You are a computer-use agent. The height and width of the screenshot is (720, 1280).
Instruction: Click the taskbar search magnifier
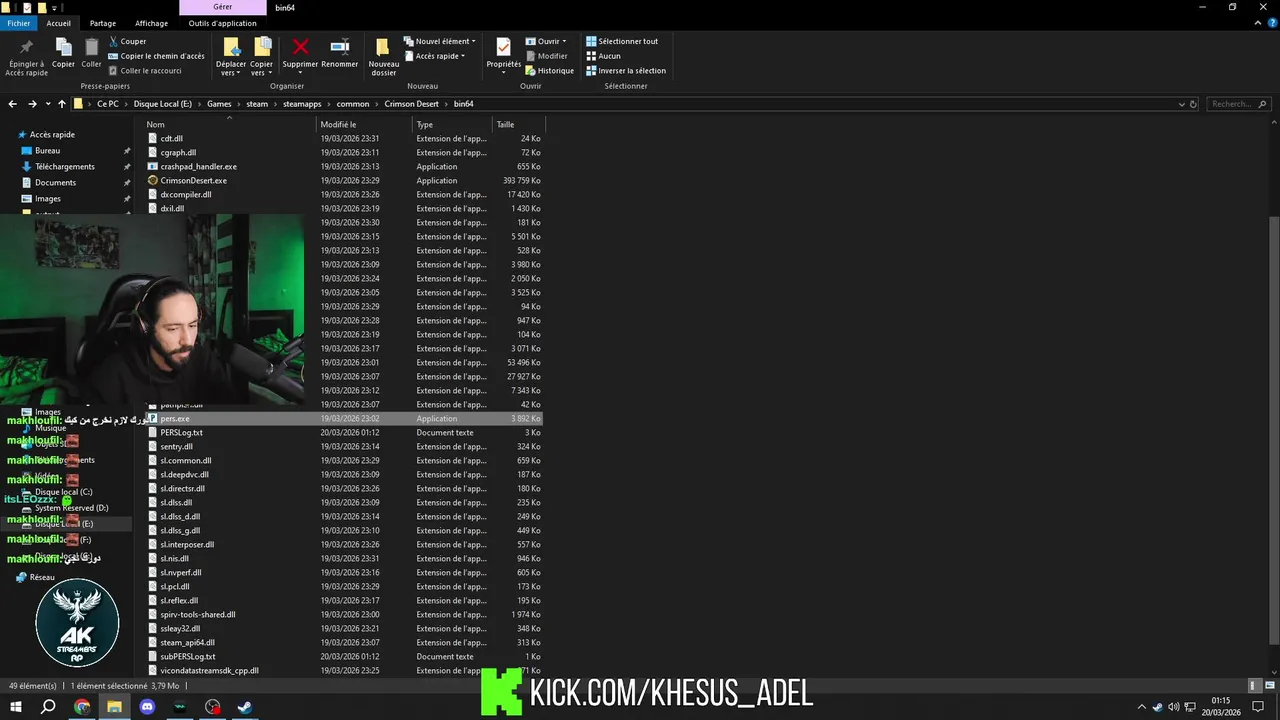point(48,707)
